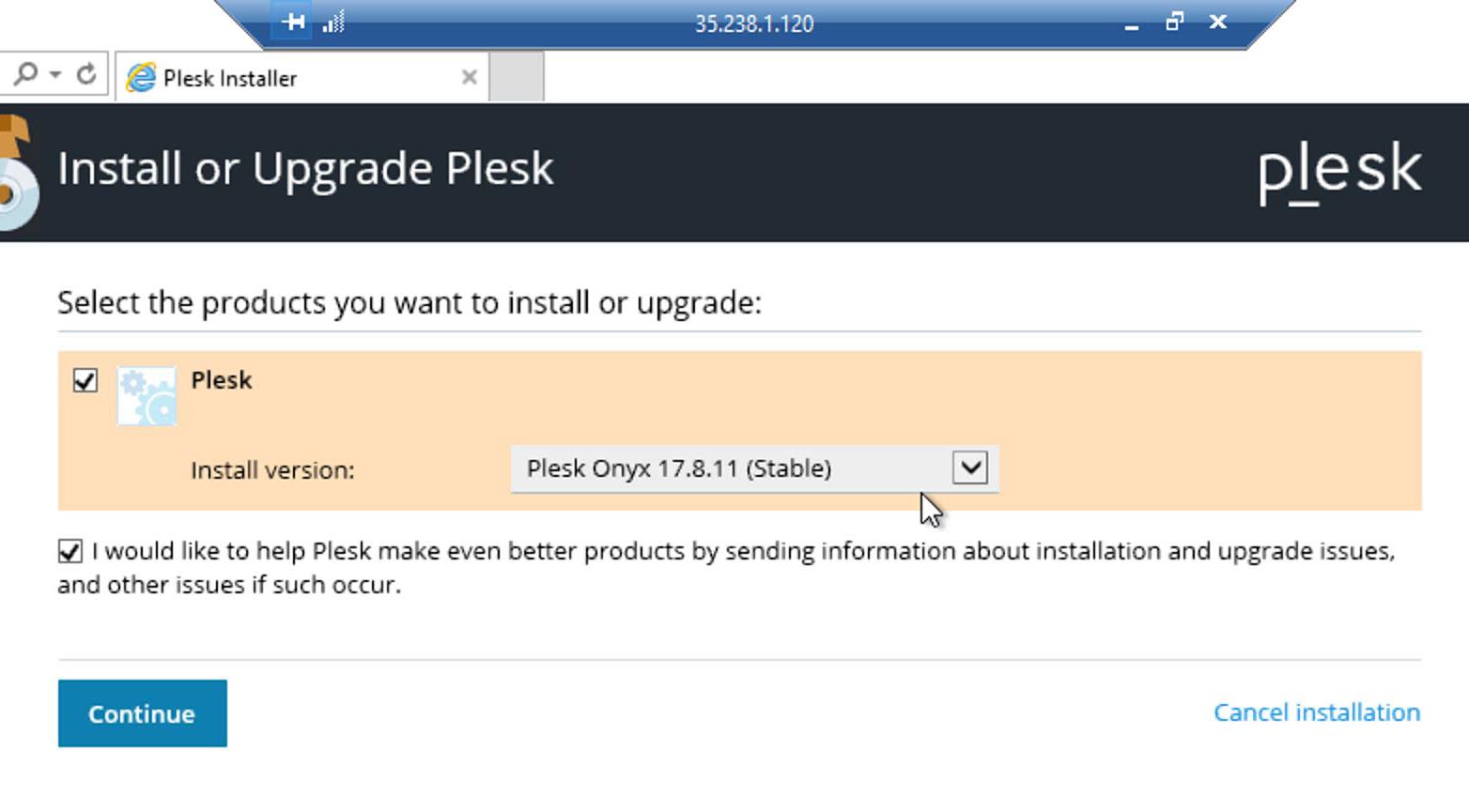Close the Plesk Installer tab
Viewport: 1469px width, 812px height.
pos(470,78)
